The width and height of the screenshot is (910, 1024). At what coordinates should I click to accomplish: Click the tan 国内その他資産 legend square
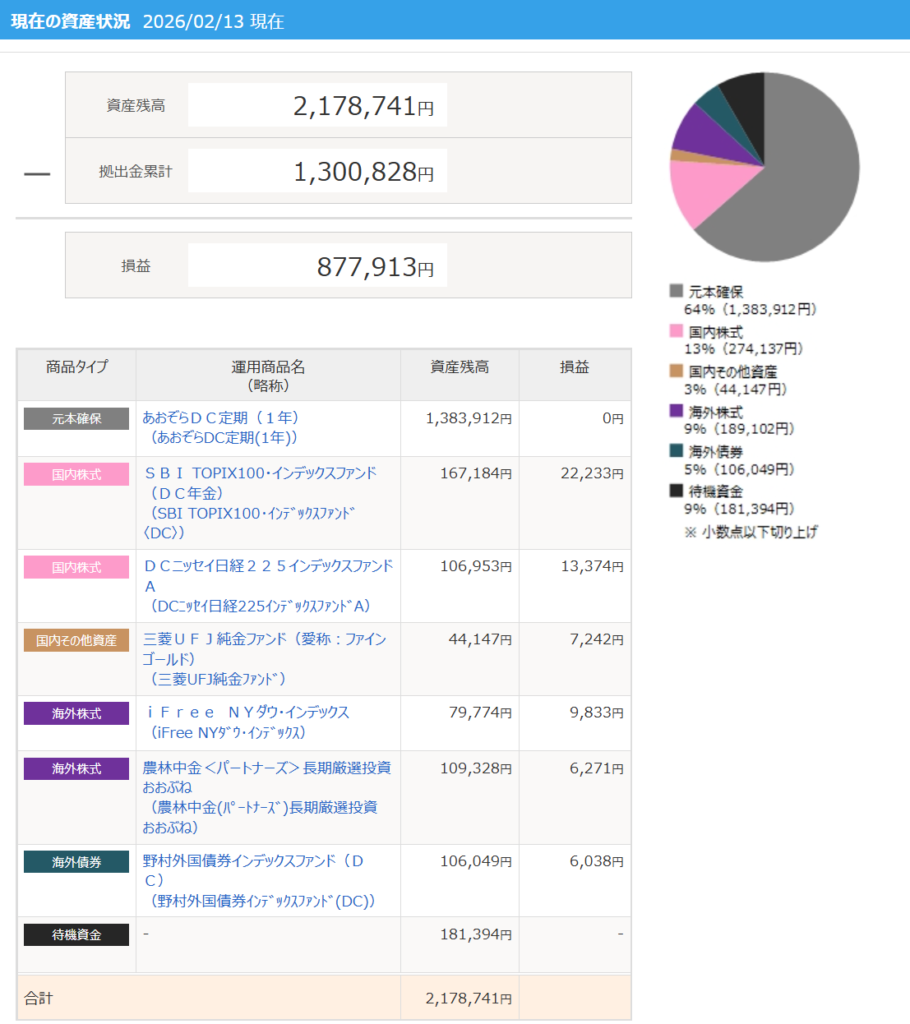[x=676, y=371]
